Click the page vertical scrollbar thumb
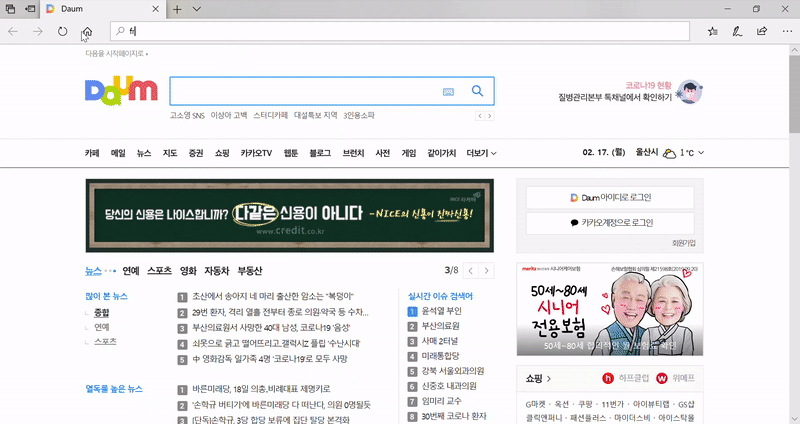This screenshot has width=800, height=424. (794, 94)
